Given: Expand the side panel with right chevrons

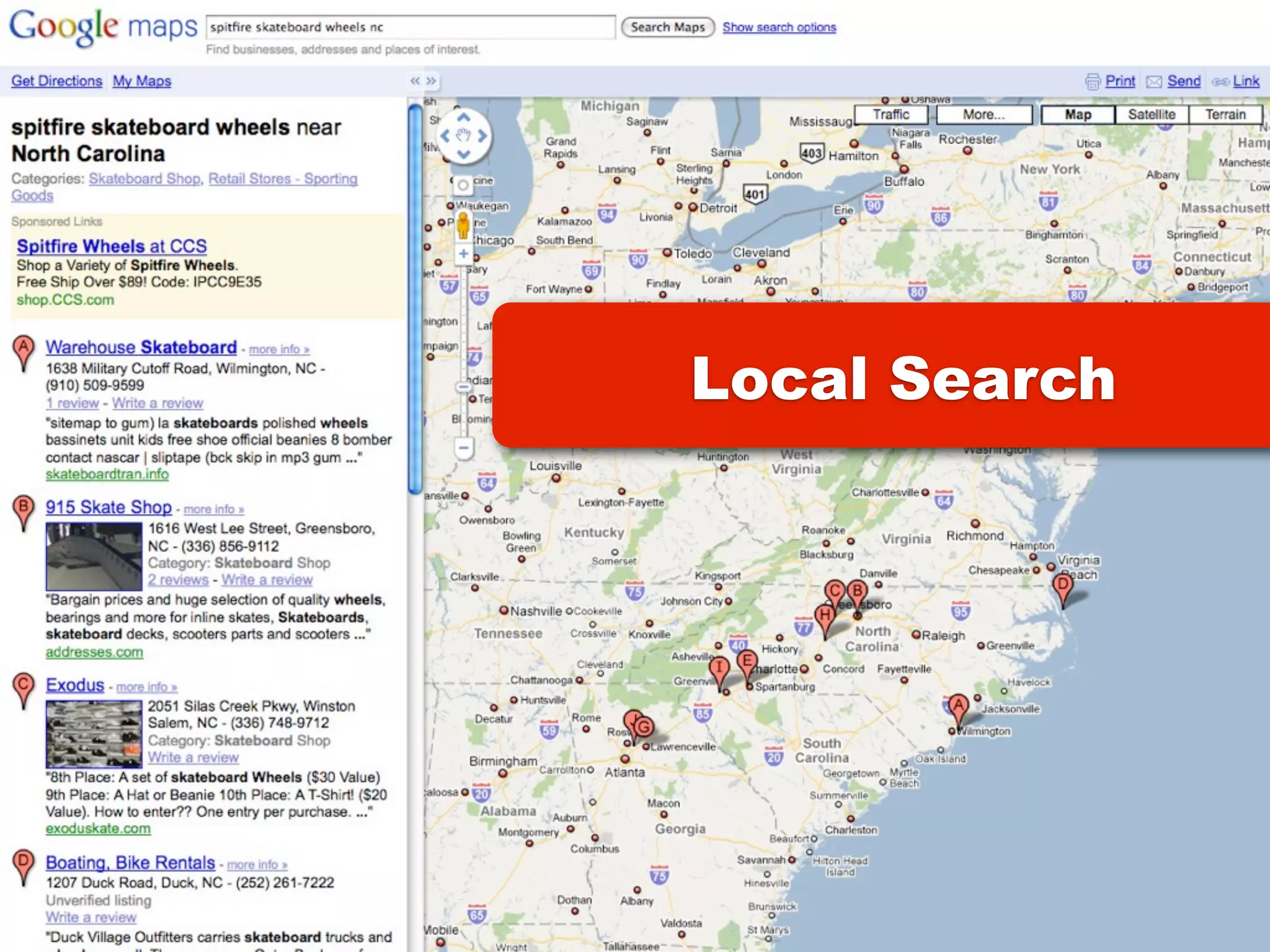Looking at the screenshot, I should click(431, 81).
